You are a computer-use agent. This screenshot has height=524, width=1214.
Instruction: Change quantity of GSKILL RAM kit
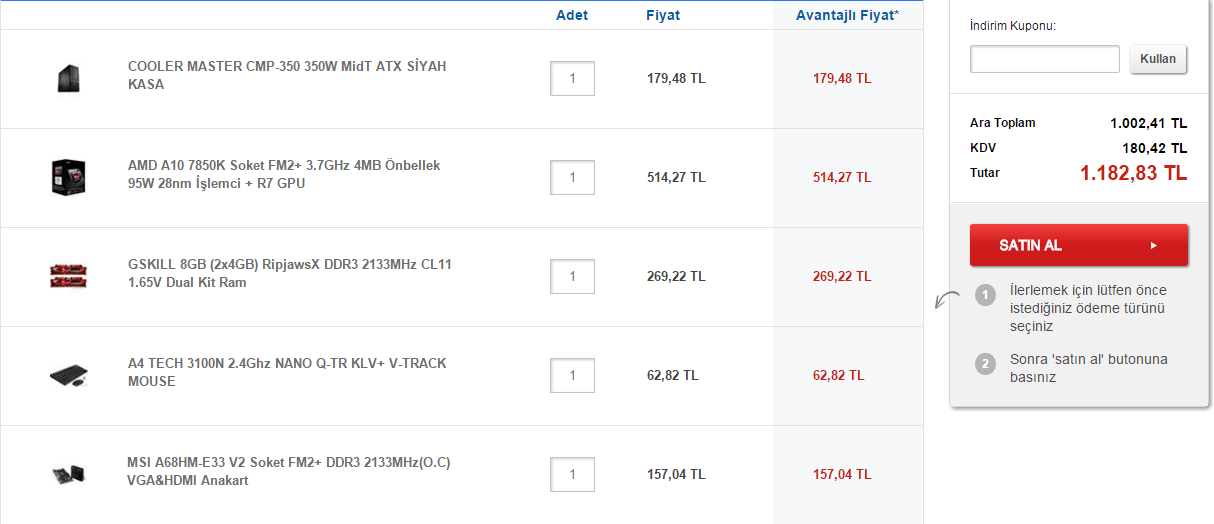pyautogui.click(x=572, y=276)
